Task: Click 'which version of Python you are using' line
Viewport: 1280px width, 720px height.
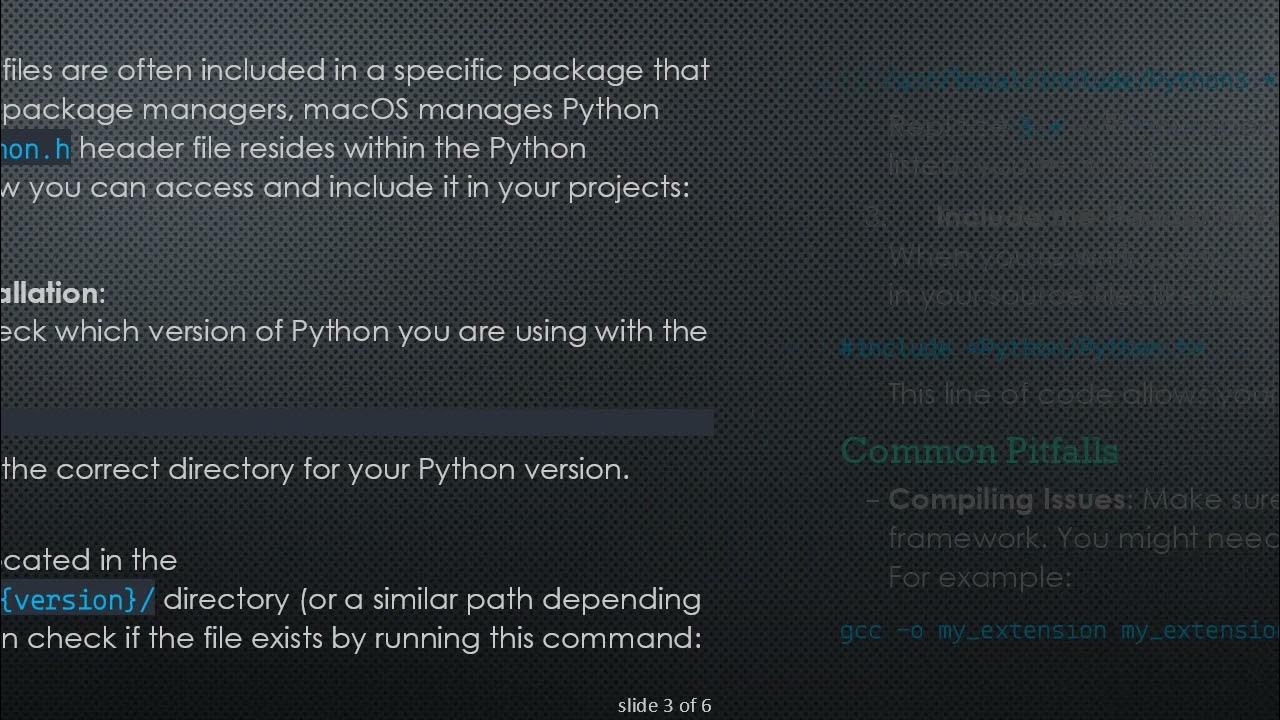Action: point(354,331)
